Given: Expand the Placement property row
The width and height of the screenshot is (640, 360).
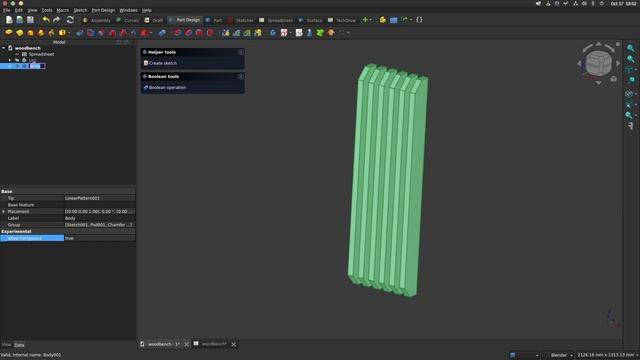Looking at the screenshot, I should pos(4,211).
